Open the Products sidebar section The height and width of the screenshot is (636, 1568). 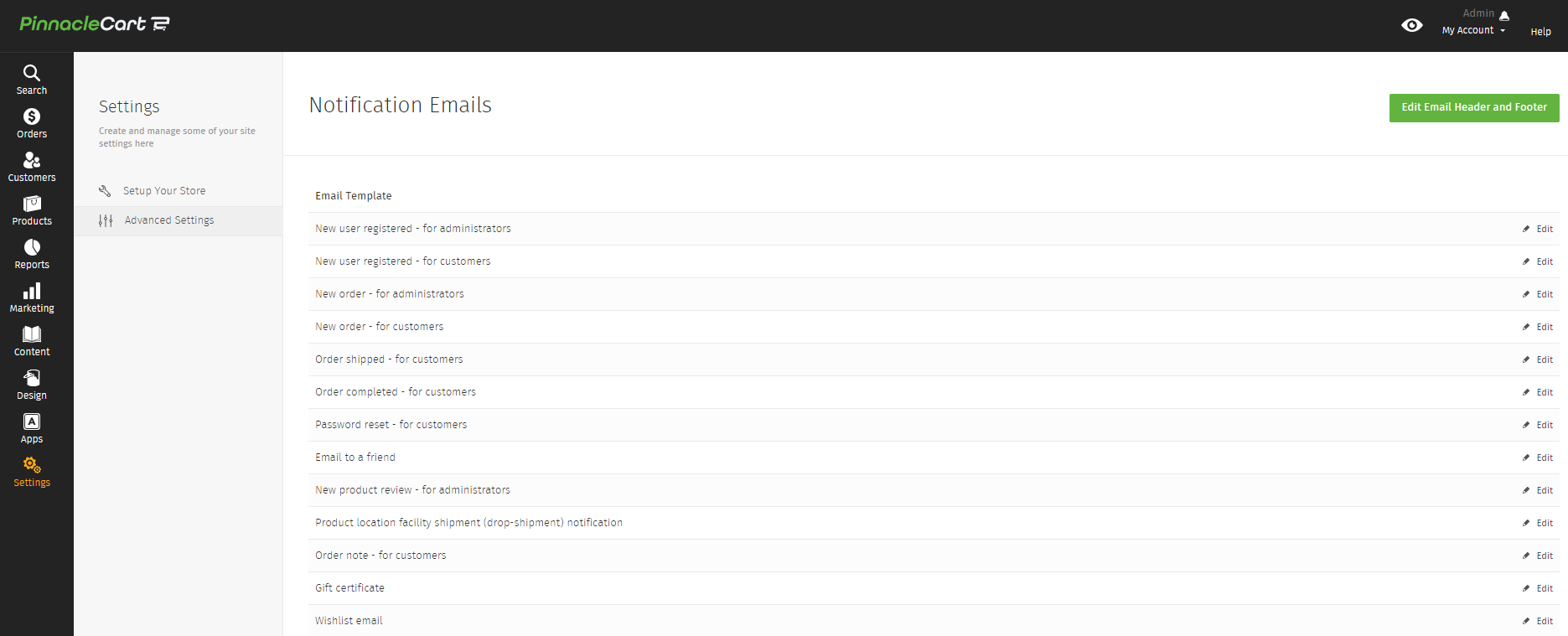click(x=32, y=210)
